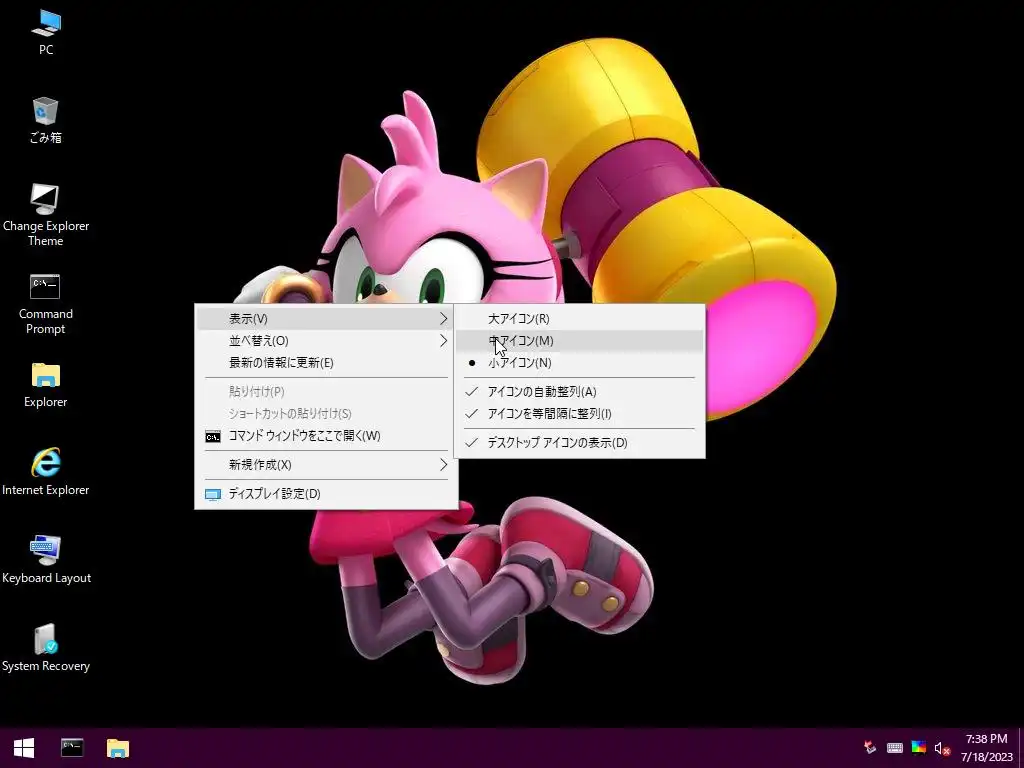The image size is (1024, 768).
Task: Select 中アイコン(M) medium icons option
Action: (x=579, y=341)
